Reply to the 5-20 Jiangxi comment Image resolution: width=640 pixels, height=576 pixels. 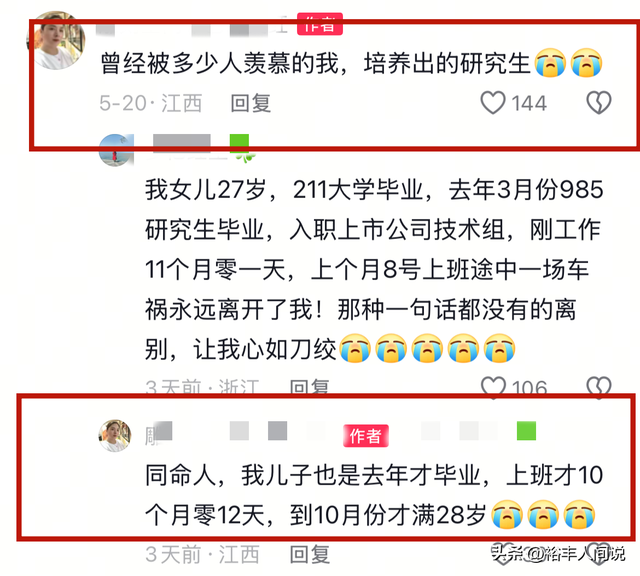coord(250,103)
